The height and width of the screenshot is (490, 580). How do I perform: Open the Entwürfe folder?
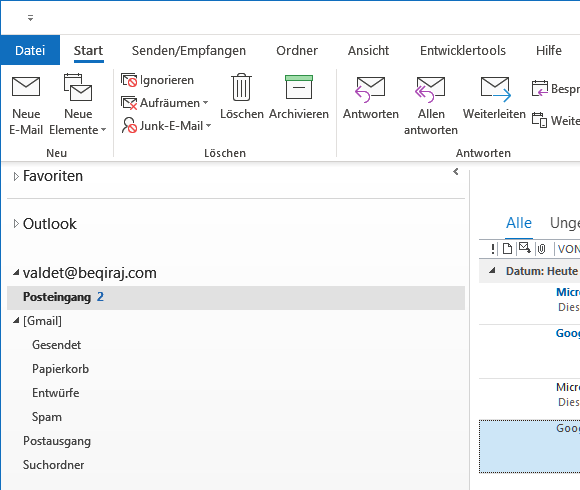(55, 393)
